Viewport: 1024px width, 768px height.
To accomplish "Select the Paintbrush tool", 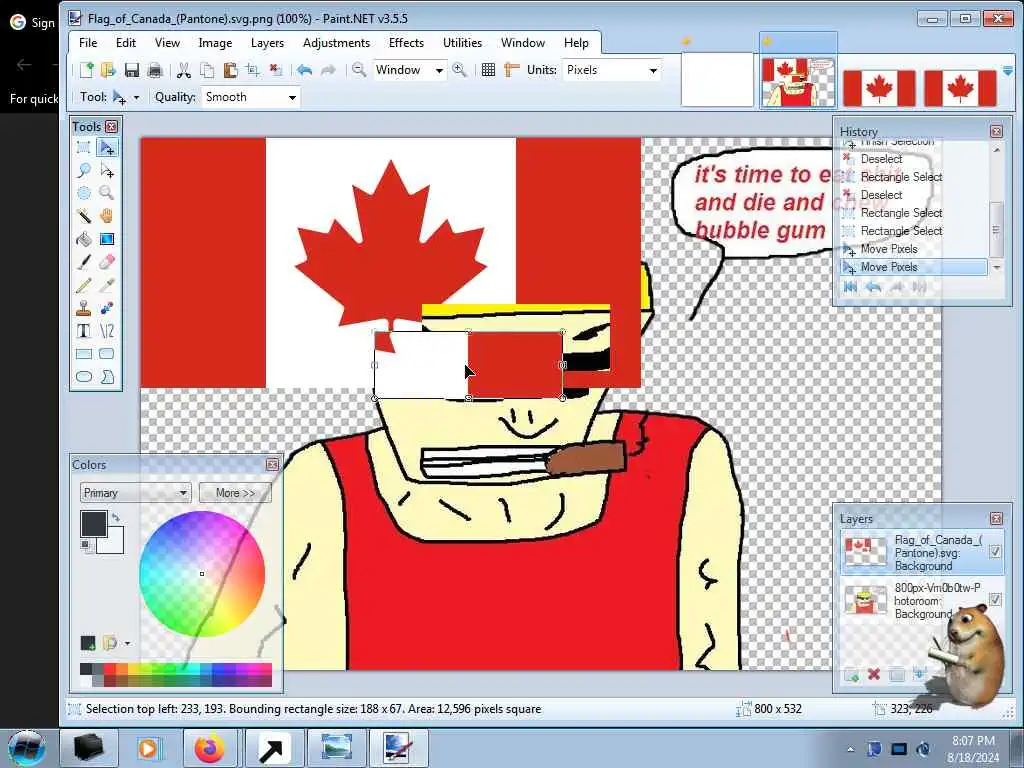I will (84, 262).
